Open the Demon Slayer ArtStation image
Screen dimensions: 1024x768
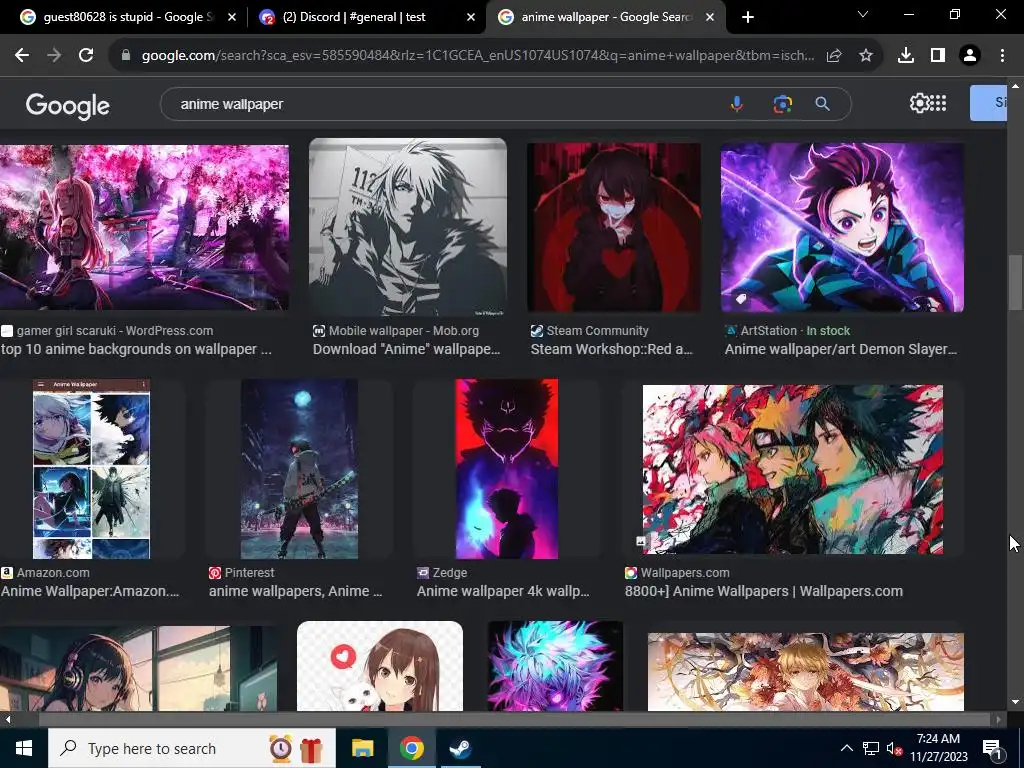point(842,227)
